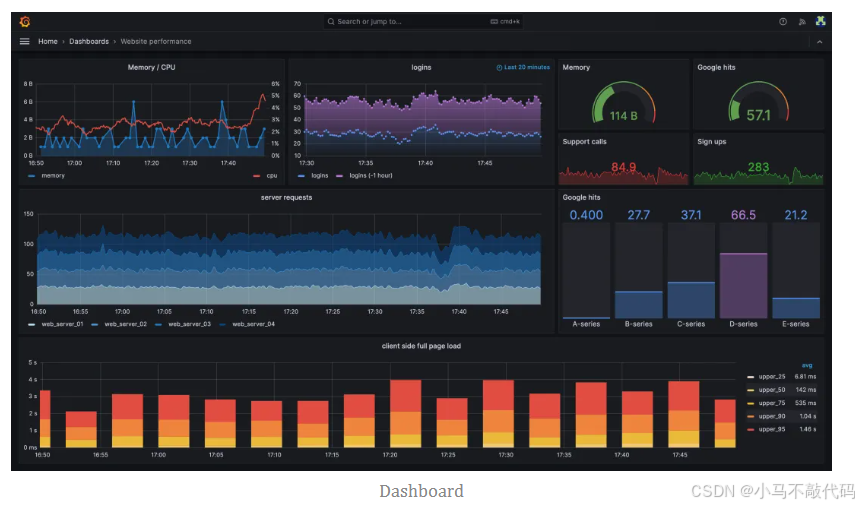Click the 37.1 C-series value
The width and height of the screenshot is (859, 506).
pyautogui.click(x=691, y=215)
